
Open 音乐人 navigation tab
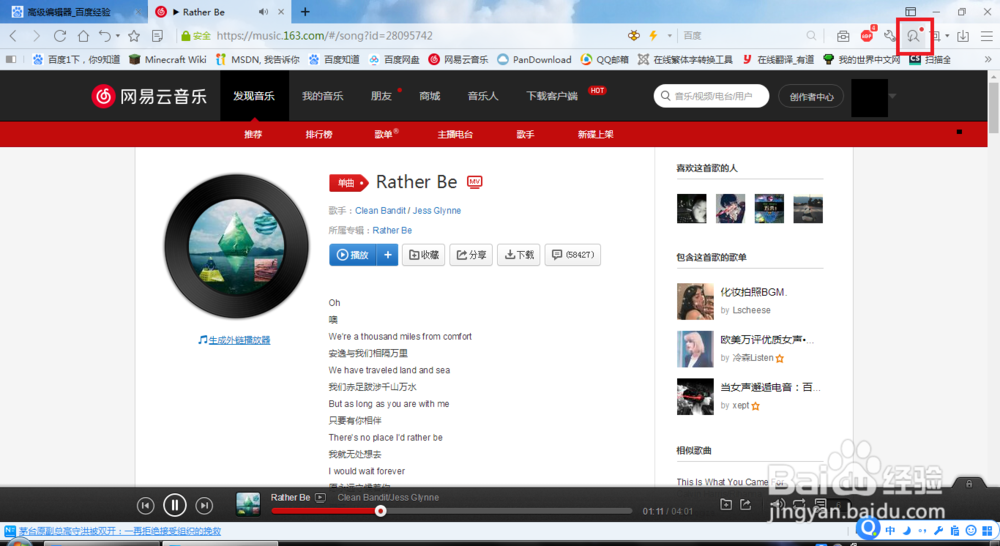click(x=483, y=96)
